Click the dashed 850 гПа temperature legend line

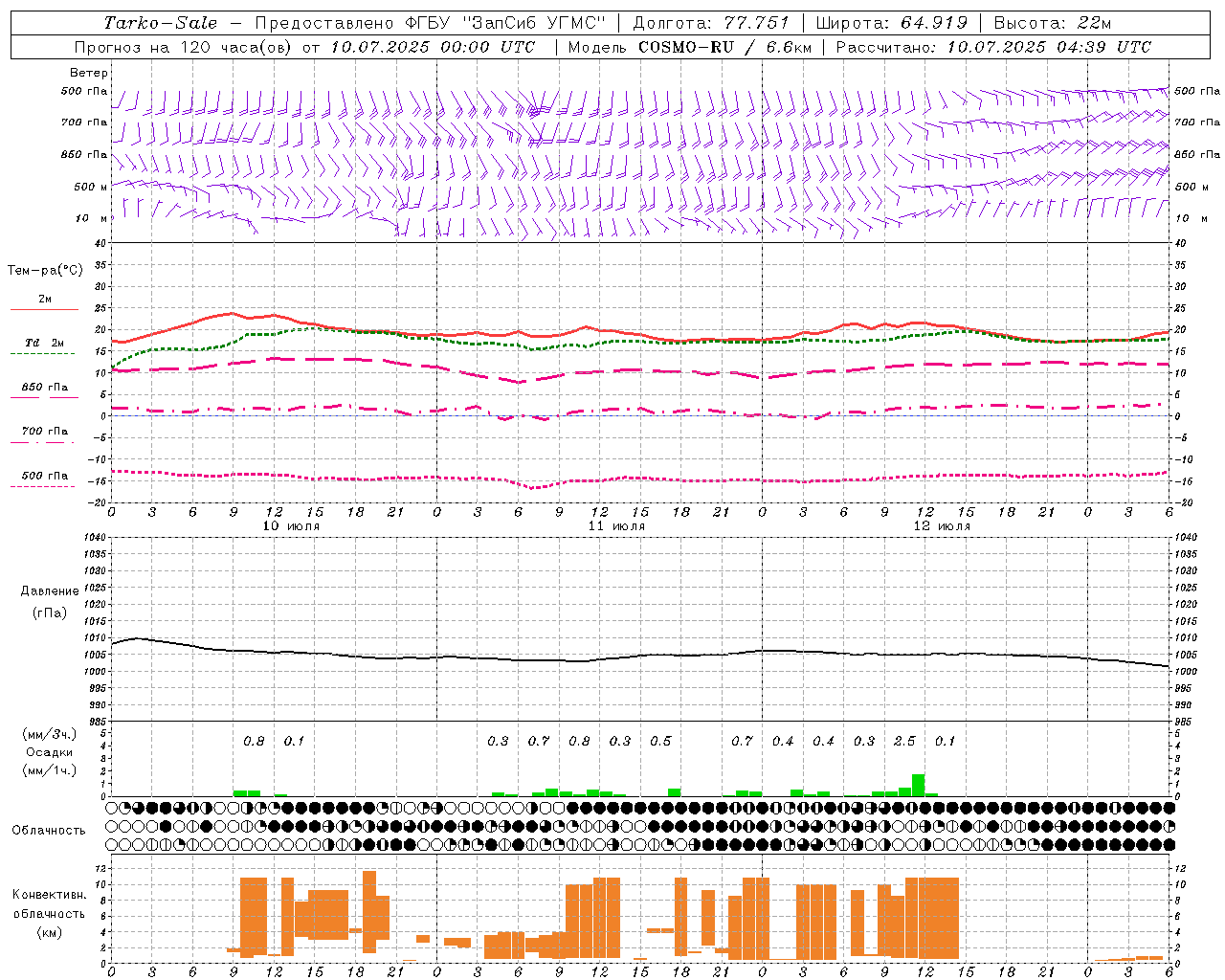pyautogui.click(x=42, y=398)
